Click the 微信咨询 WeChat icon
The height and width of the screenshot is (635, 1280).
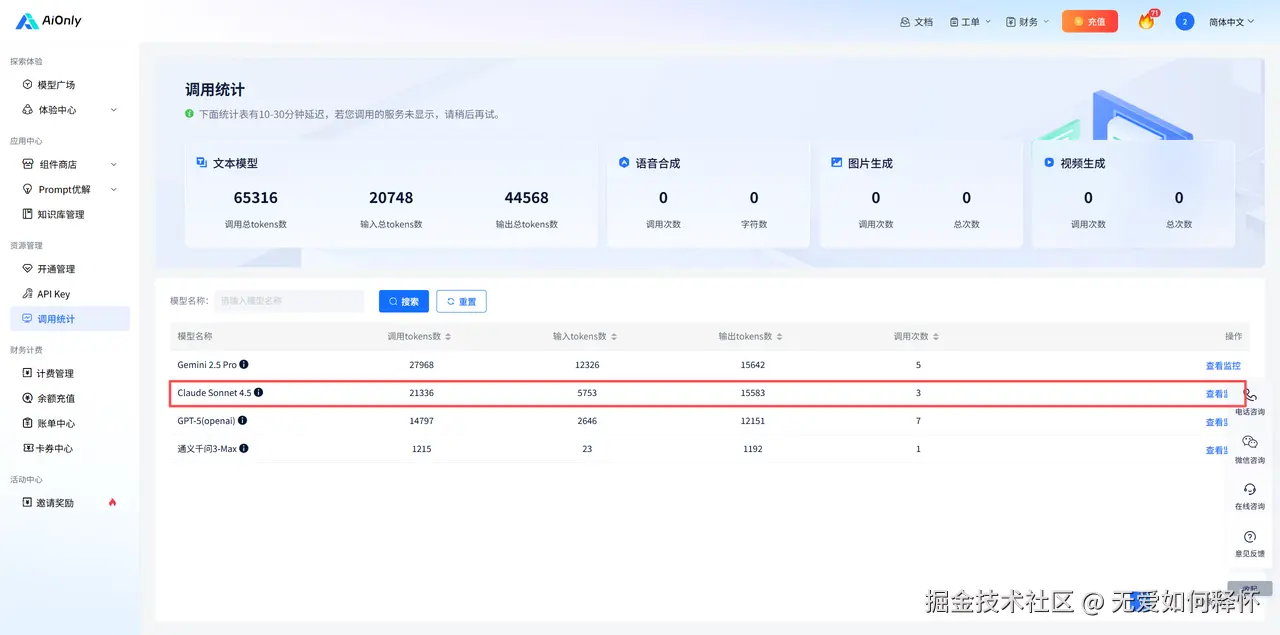click(x=1250, y=442)
